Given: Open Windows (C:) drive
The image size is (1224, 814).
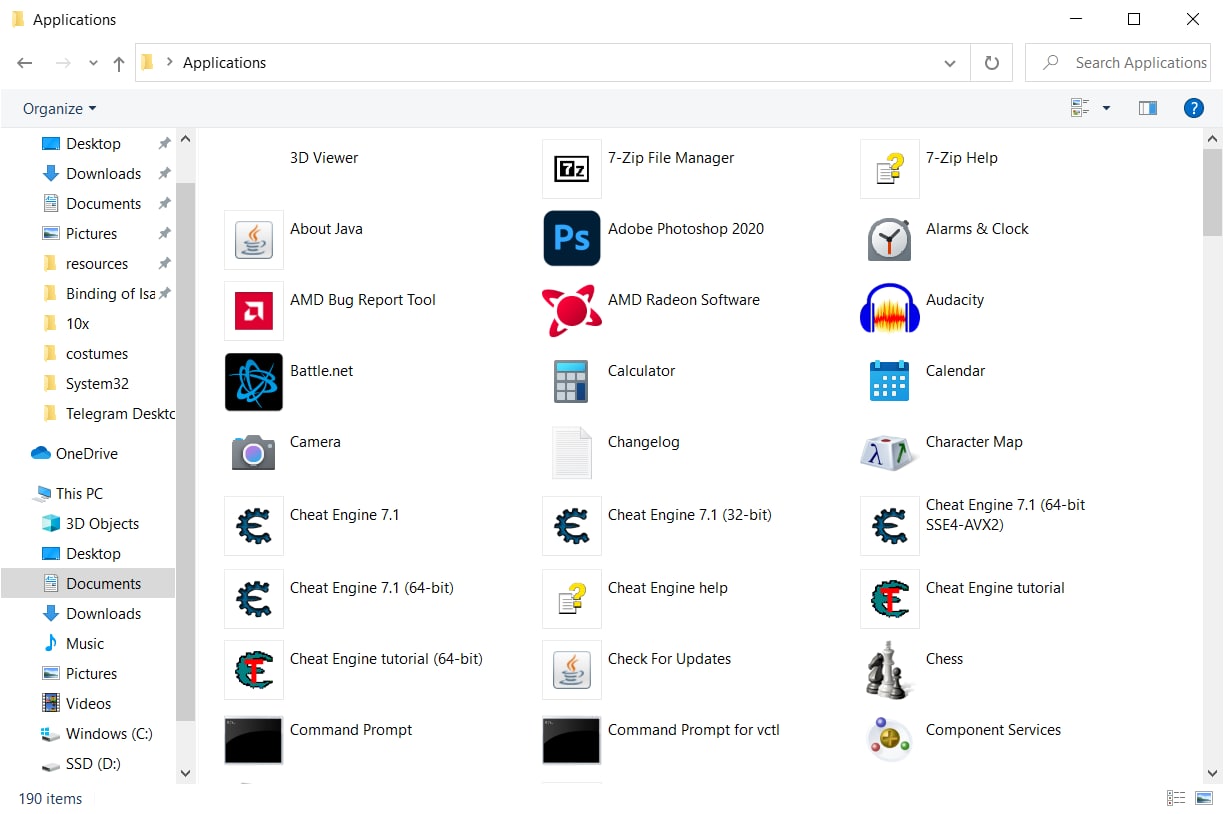Looking at the screenshot, I should coord(98,734).
